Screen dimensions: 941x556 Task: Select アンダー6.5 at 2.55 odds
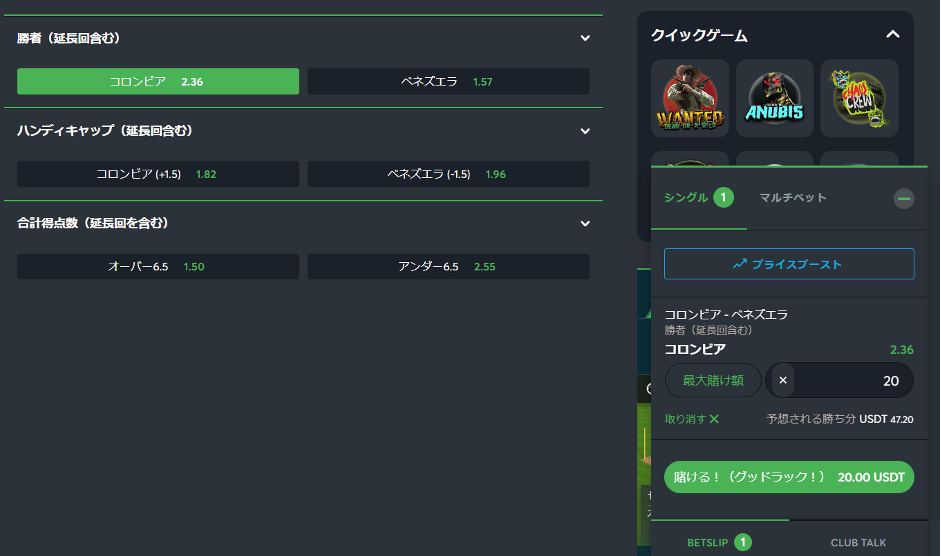coord(447,267)
